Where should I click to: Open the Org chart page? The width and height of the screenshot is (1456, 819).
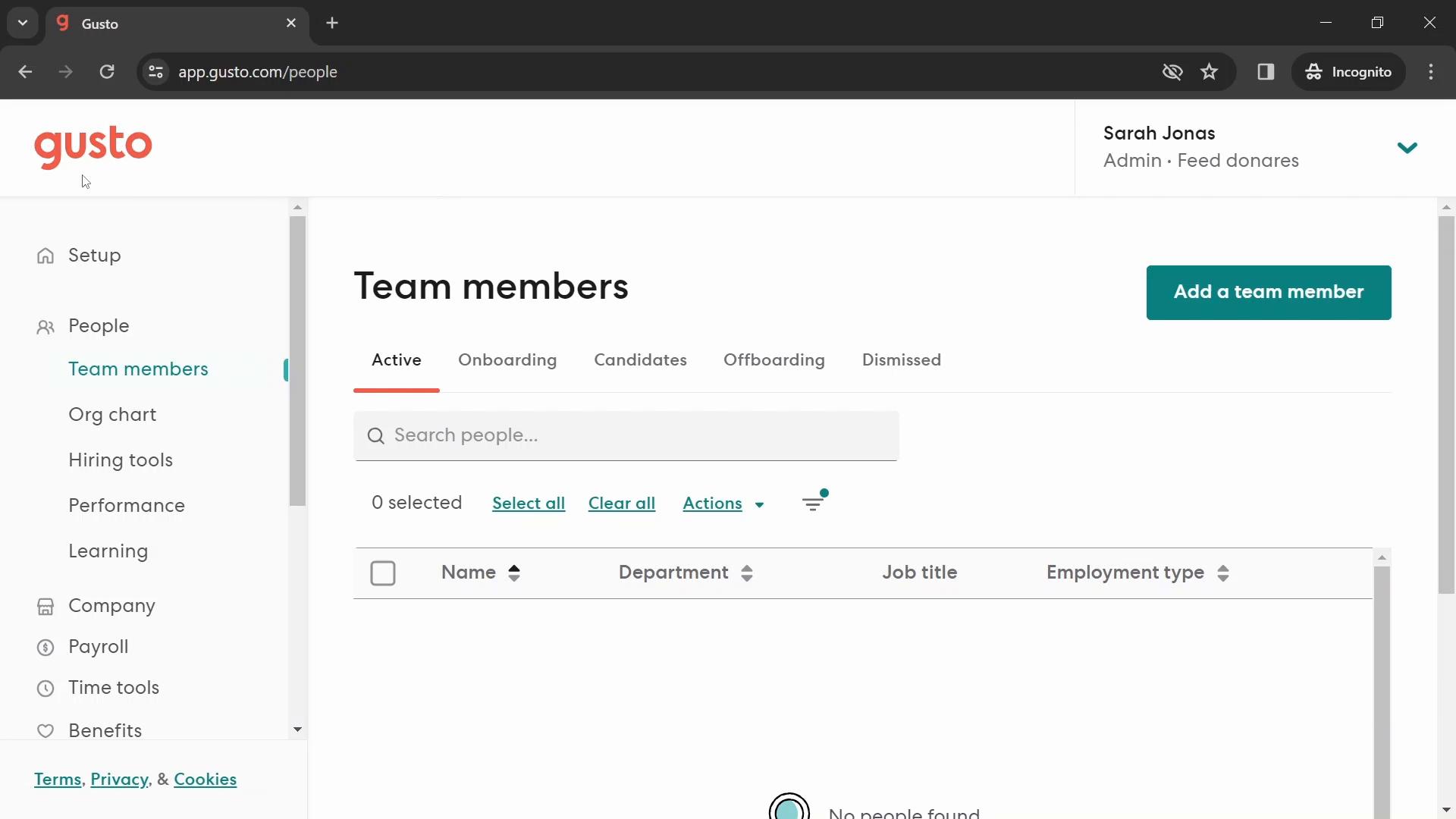click(x=112, y=415)
